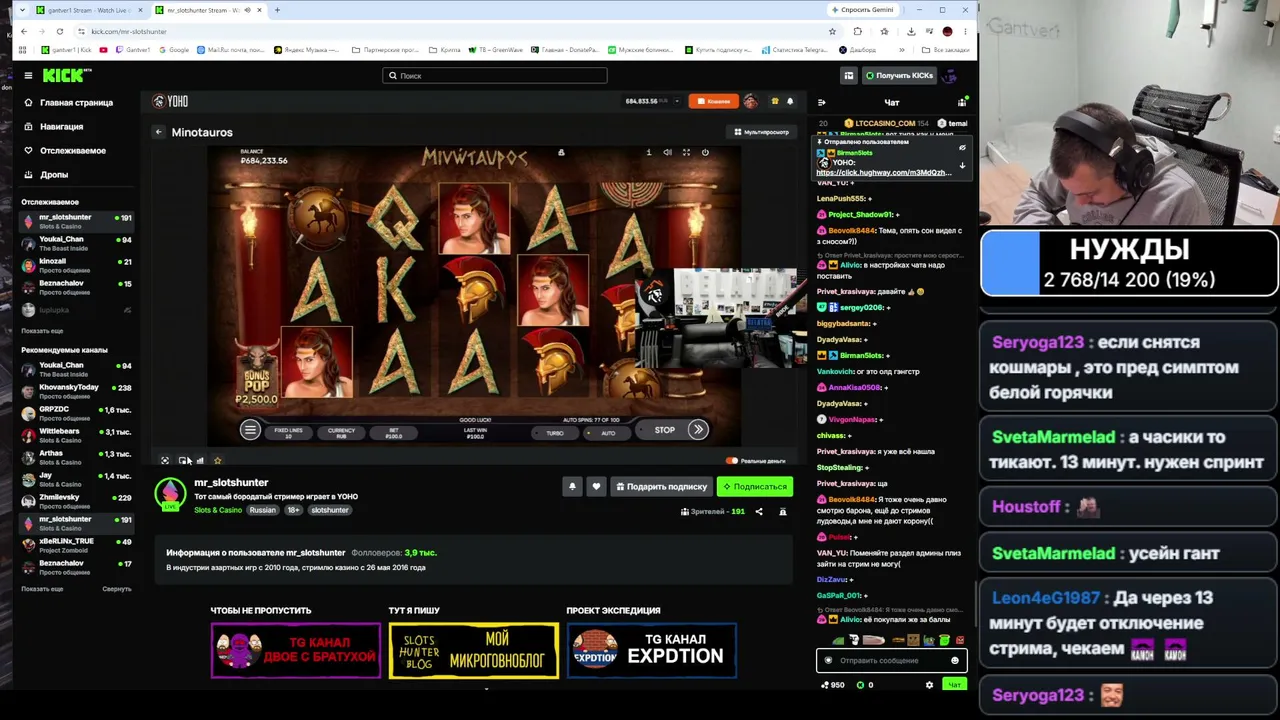Open the orange Кошелек wallet button

coord(715,101)
